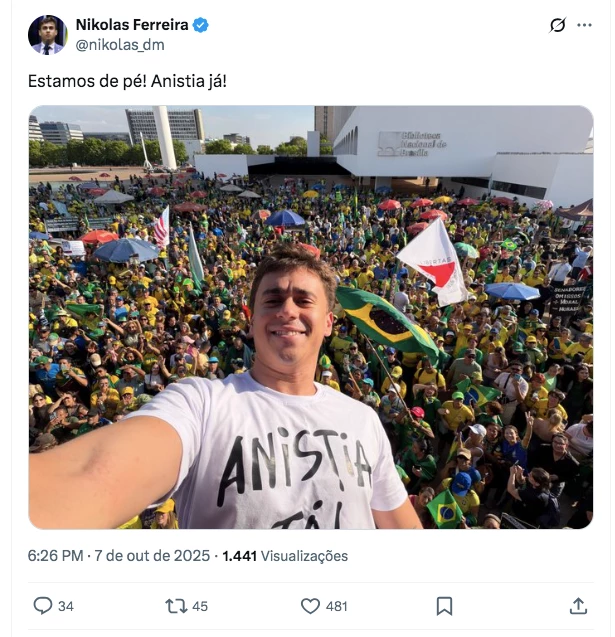The height and width of the screenshot is (637, 615).
Task: Click the reply count 34
Action: click(x=66, y=606)
